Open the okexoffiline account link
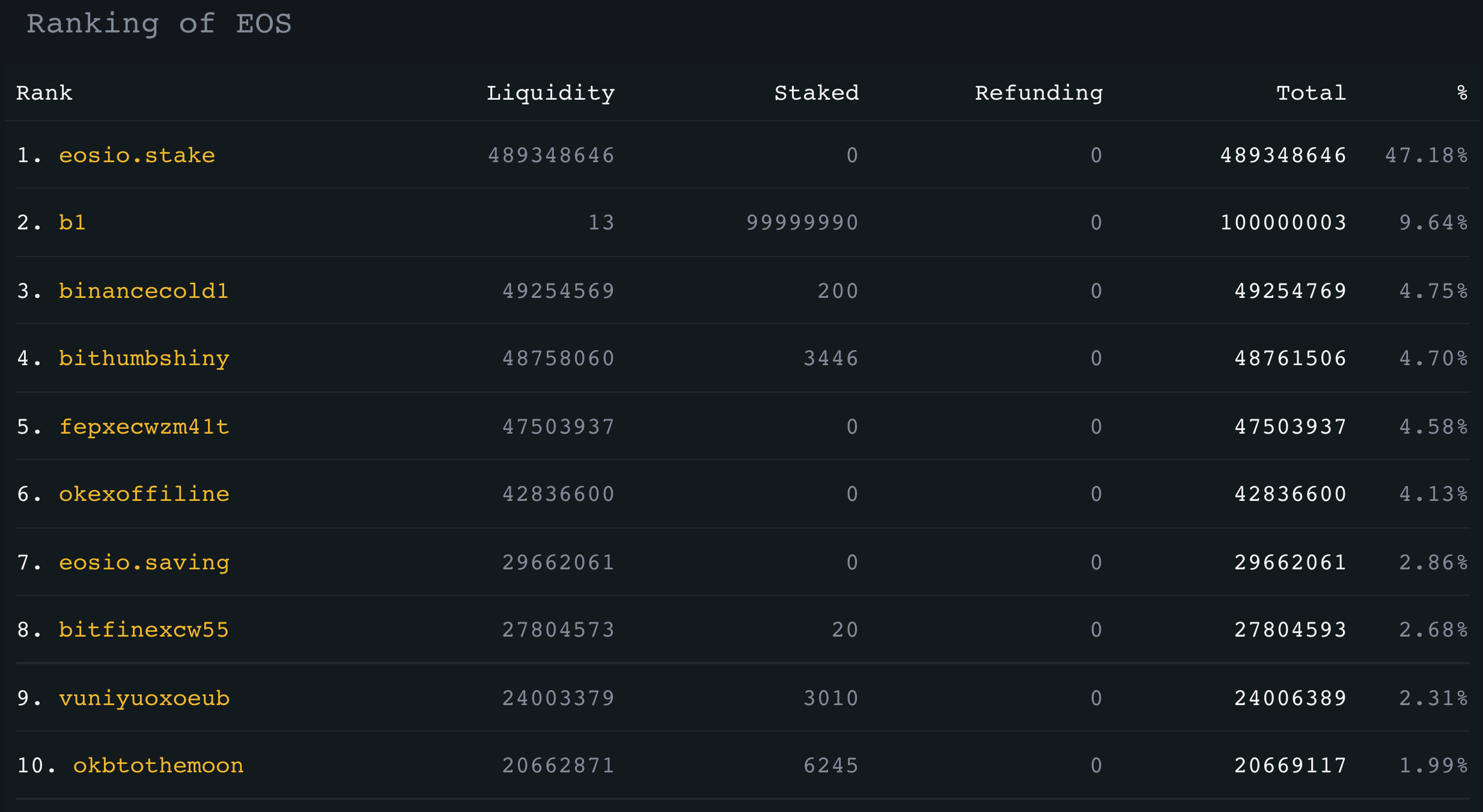Viewport: 1483px width, 812px height. tap(144, 494)
